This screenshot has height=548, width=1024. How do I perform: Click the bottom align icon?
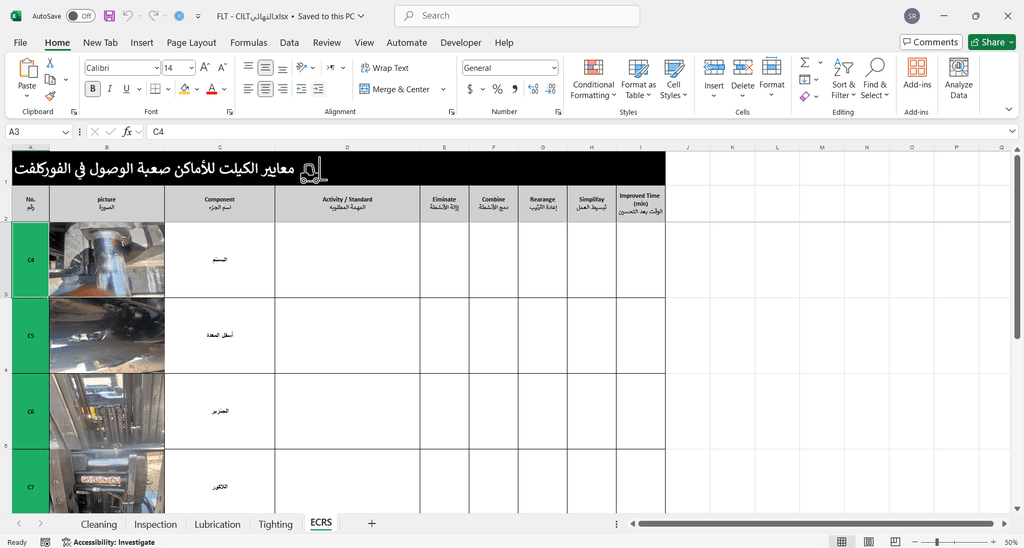coord(282,67)
